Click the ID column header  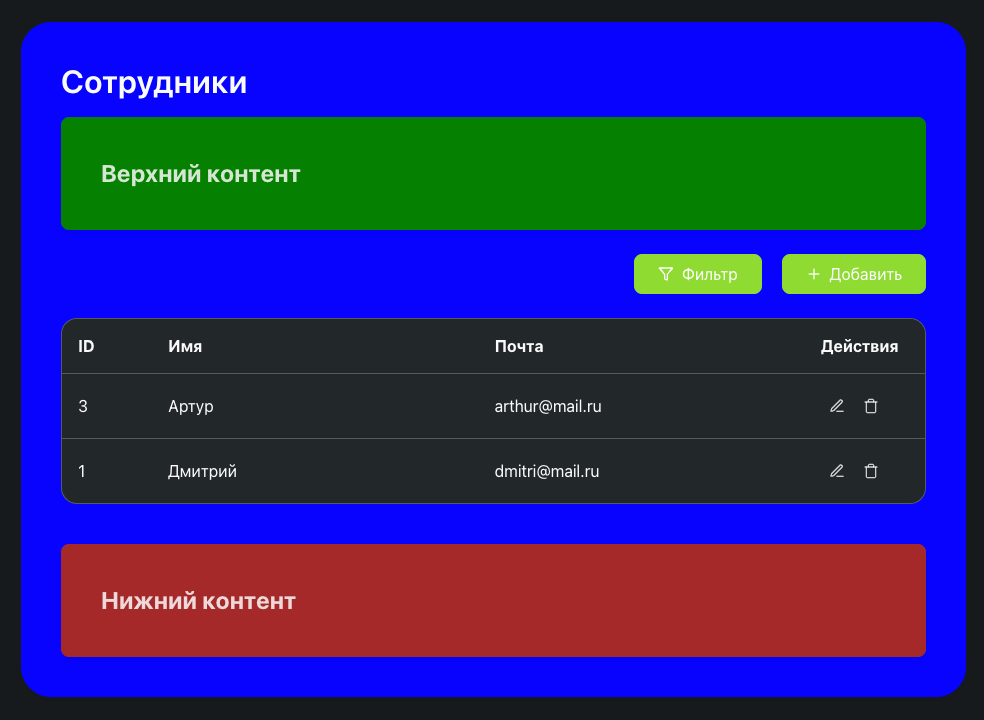(86, 347)
